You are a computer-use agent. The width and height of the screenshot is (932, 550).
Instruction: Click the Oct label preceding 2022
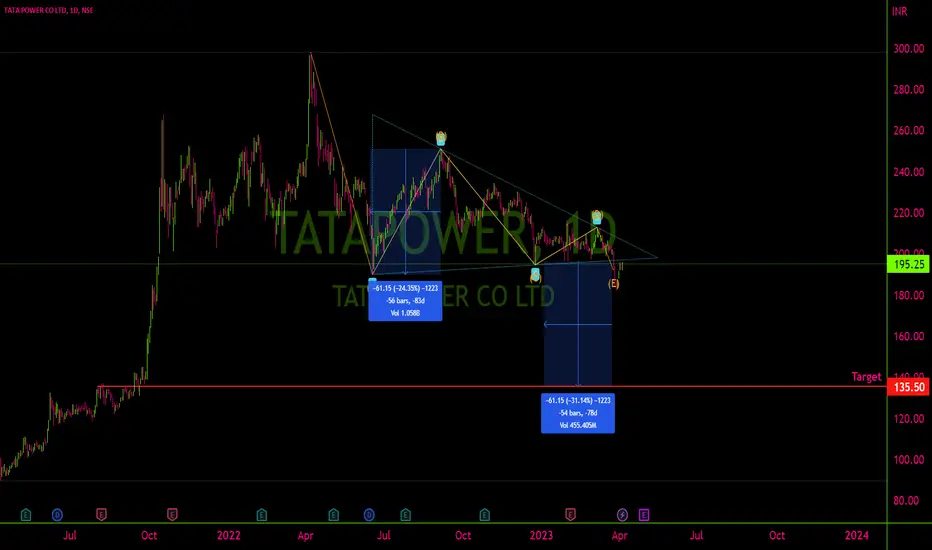[149, 535]
